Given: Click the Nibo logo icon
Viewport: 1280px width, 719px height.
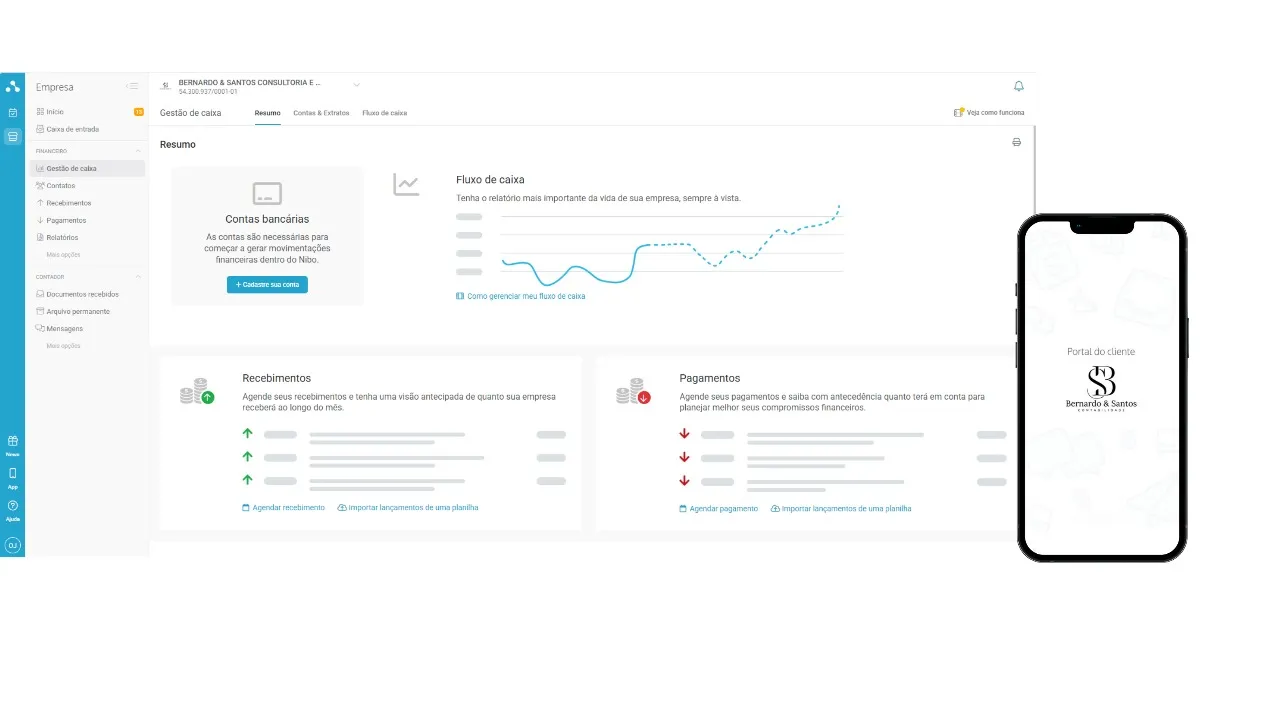Looking at the screenshot, I should (13, 86).
